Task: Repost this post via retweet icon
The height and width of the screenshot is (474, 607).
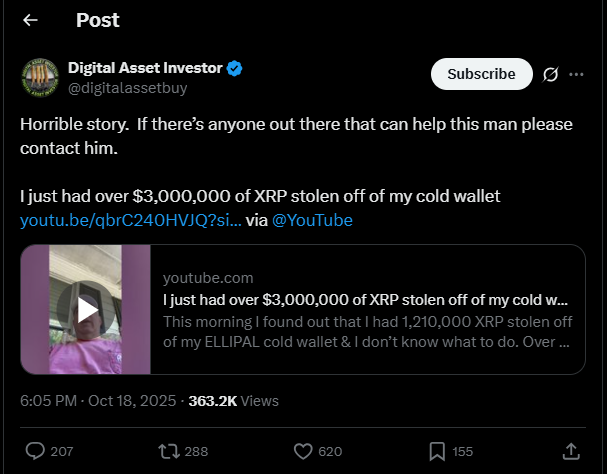Action: (x=170, y=451)
